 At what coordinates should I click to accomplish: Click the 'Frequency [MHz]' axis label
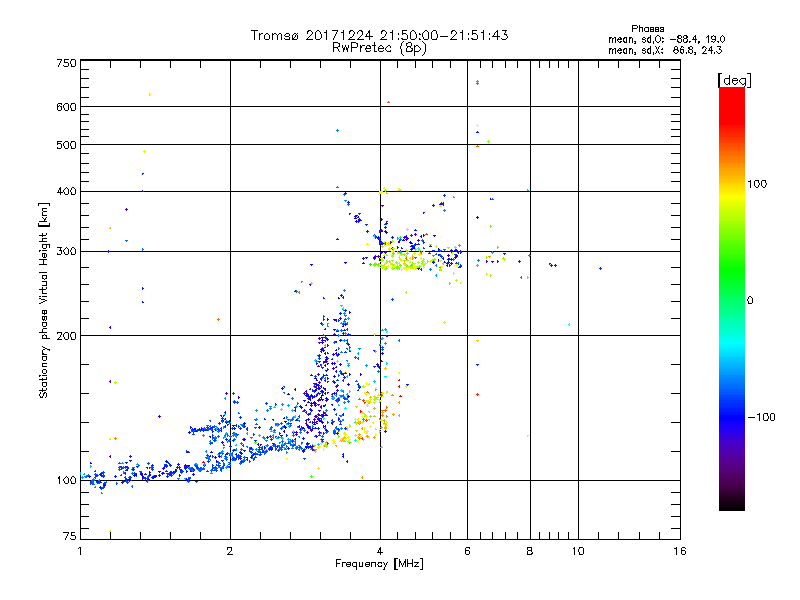pyautogui.click(x=379, y=564)
